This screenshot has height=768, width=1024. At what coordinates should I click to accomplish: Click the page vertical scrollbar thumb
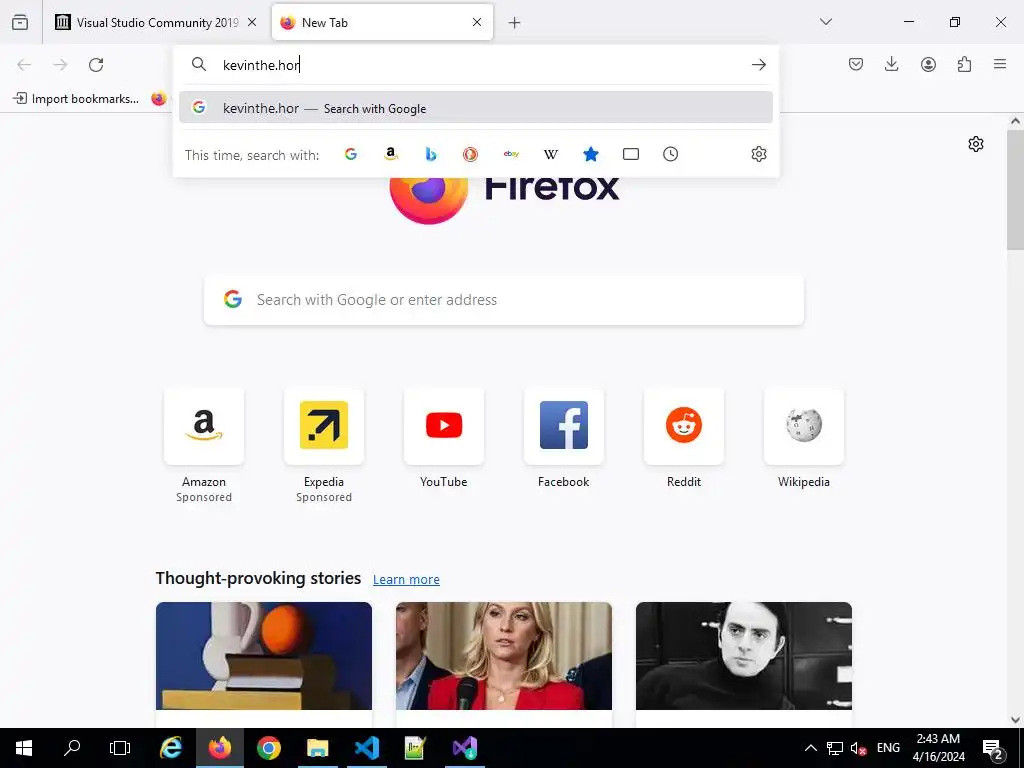pyautogui.click(x=1015, y=189)
